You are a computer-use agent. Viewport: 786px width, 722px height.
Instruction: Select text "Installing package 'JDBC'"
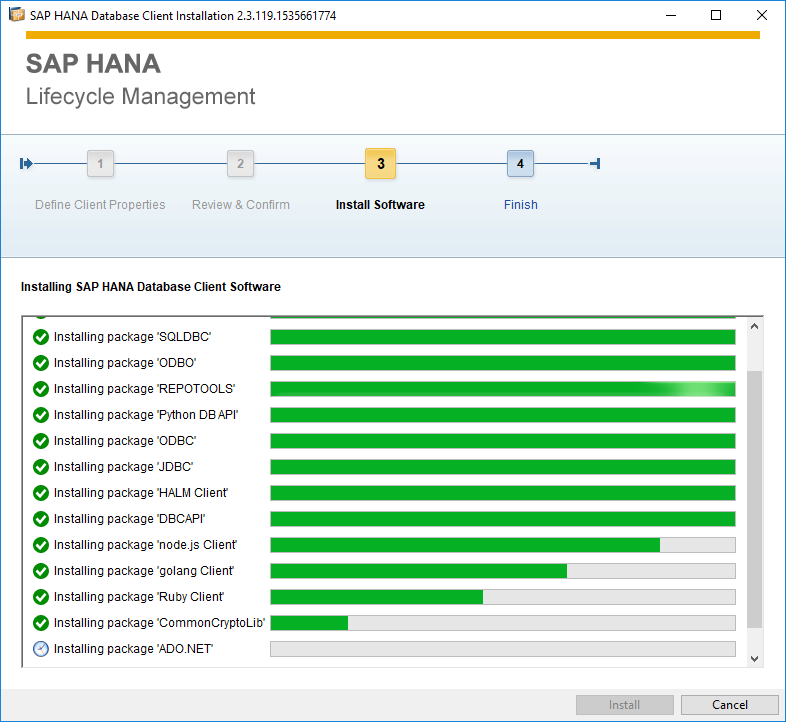coord(123,467)
